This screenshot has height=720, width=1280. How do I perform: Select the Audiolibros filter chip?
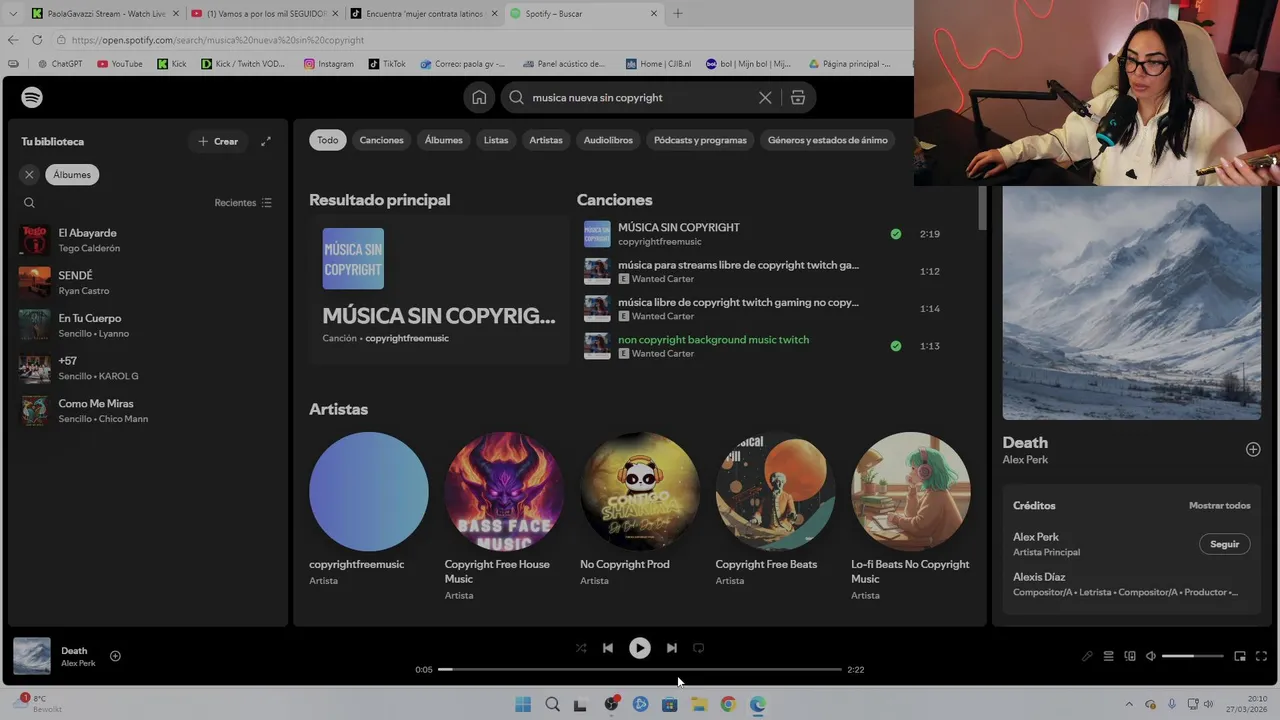coord(608,140)
